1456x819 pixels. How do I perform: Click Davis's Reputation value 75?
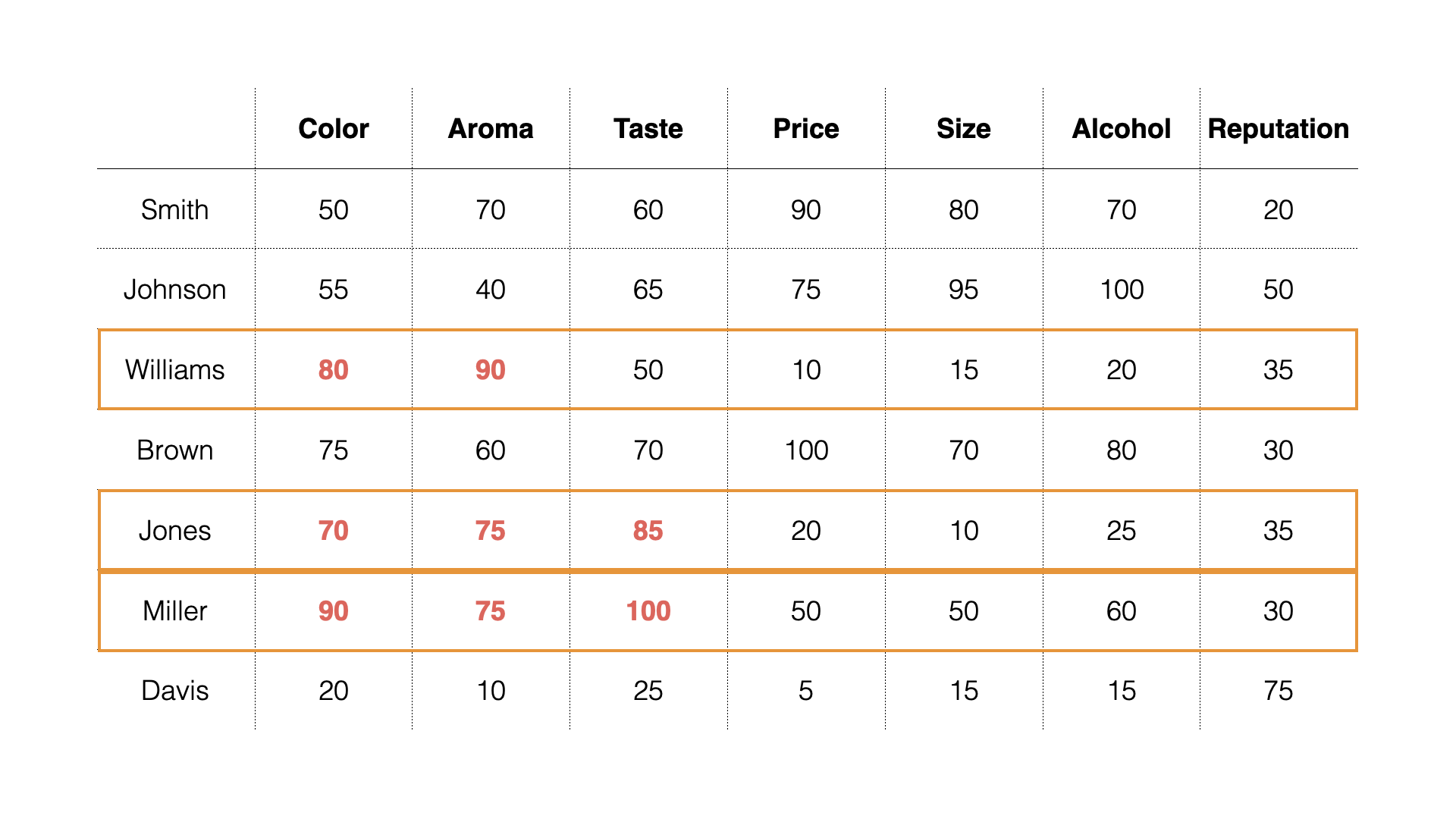1278,691
